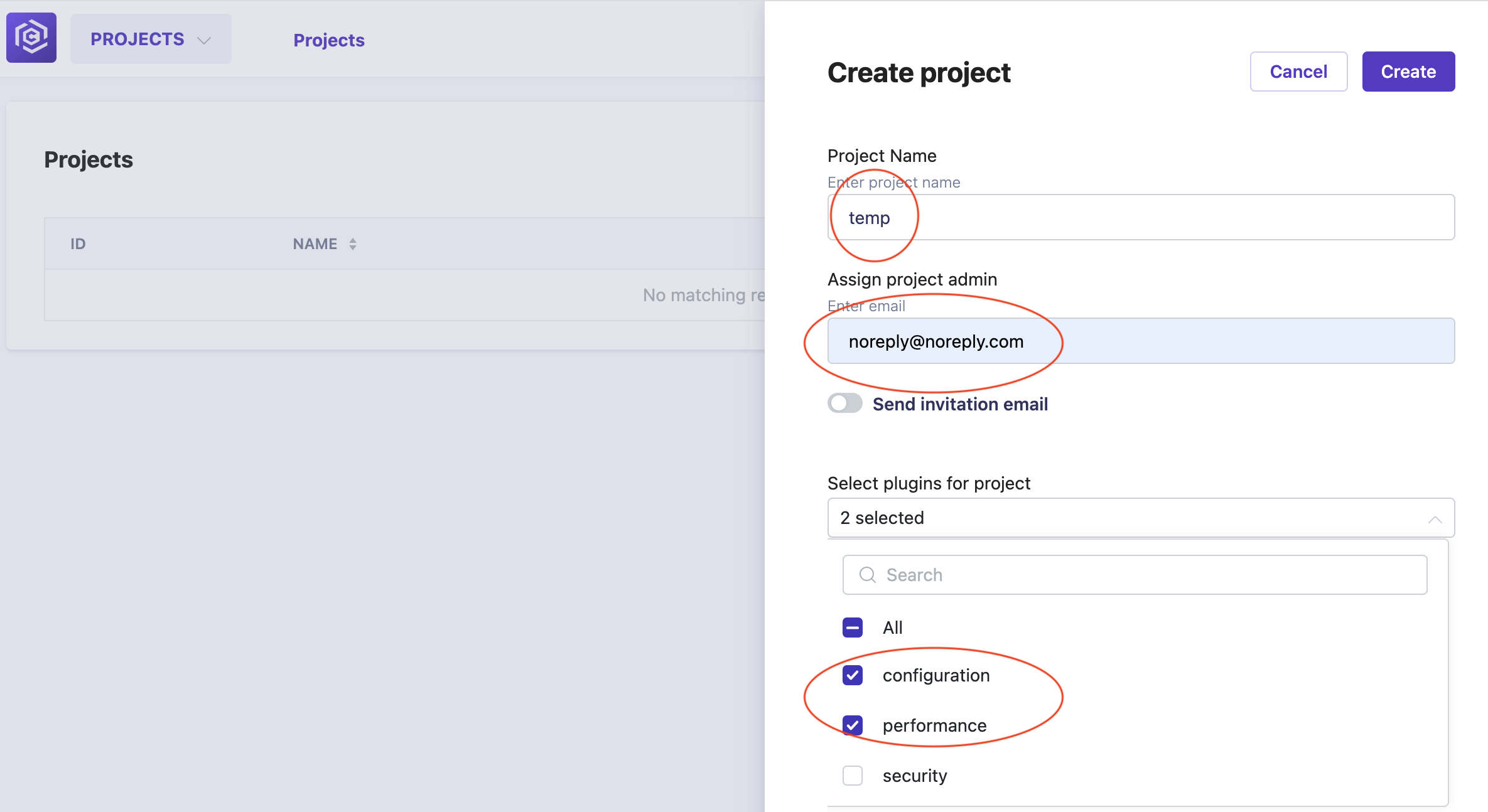Check the security plugin checkbox
The image size is (1488, 812).
tap(853, 776)
